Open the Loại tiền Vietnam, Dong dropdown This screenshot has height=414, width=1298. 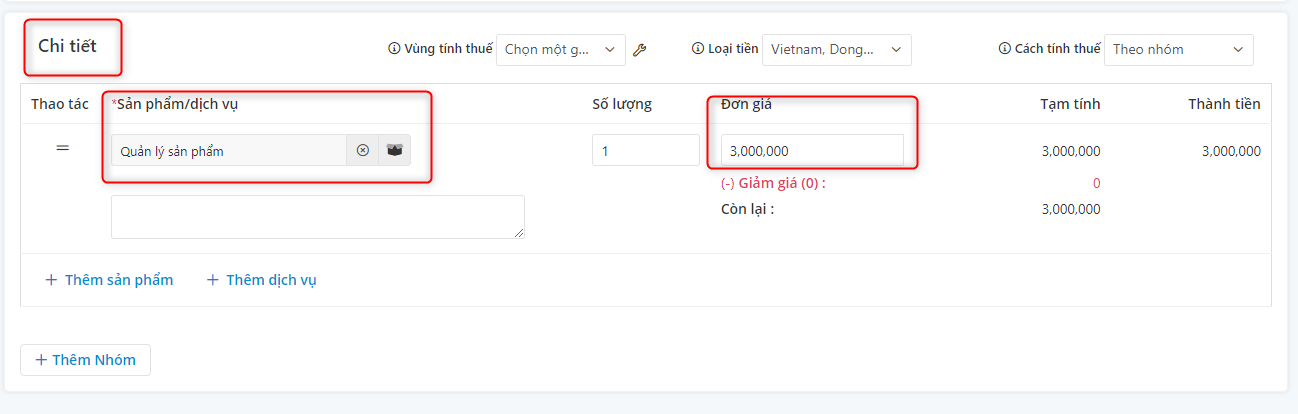point(837,49)
